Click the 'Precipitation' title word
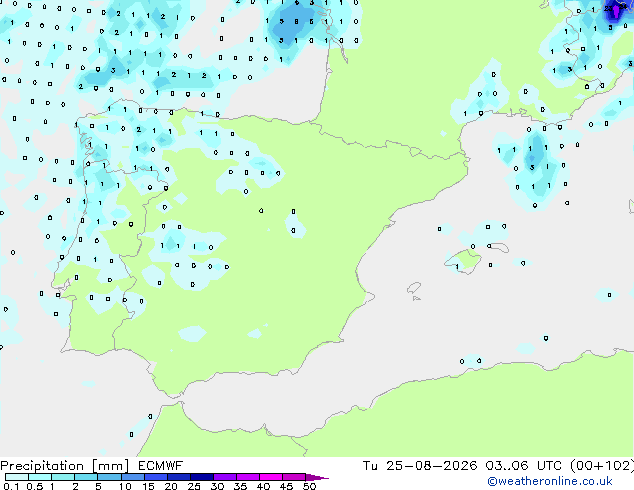 pos(42,466)
